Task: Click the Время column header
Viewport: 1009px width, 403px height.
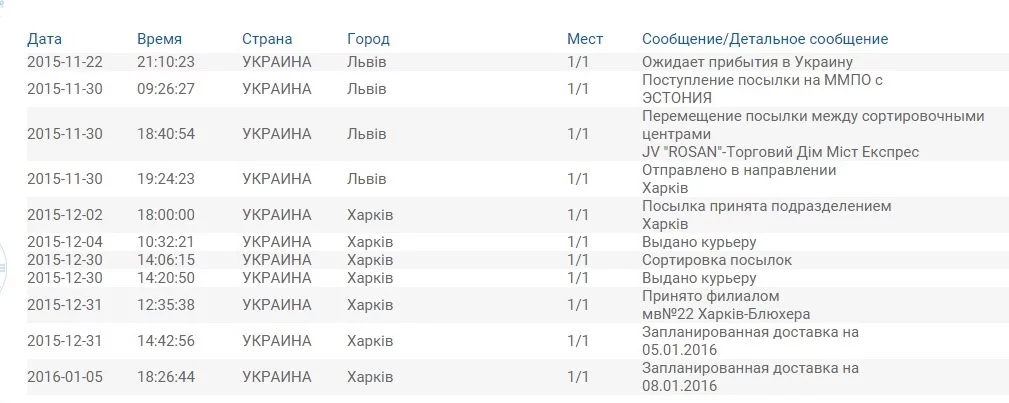Action: tap(159, 39)
